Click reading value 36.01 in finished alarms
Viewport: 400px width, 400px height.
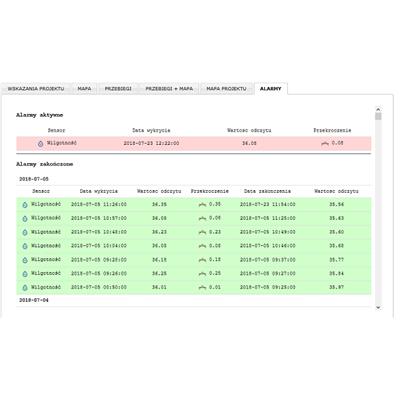tap(159, 287)
